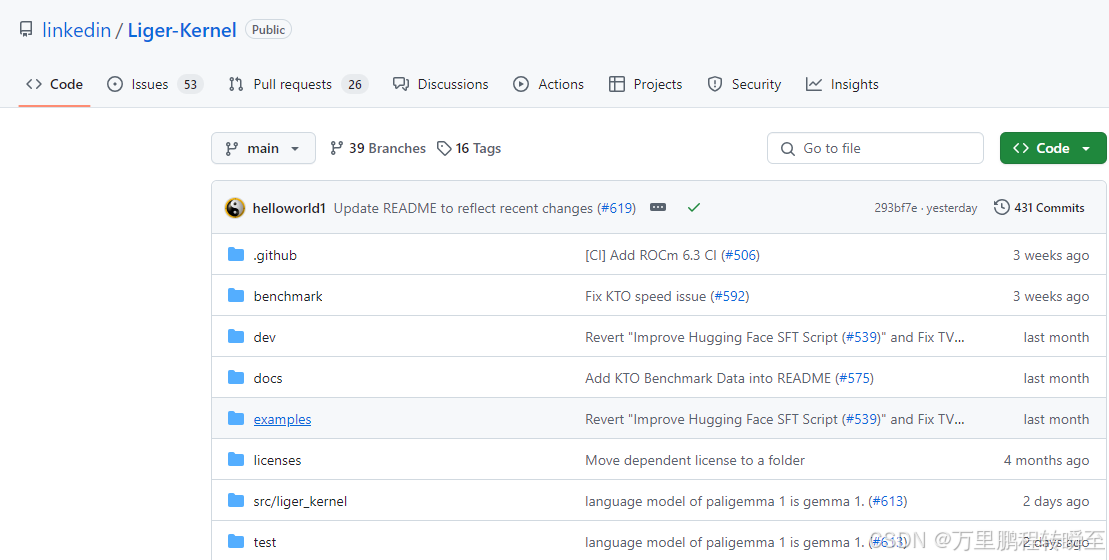Click the dev folder icon
This screenshot has height=560, width=1109.
pos(236,337)
